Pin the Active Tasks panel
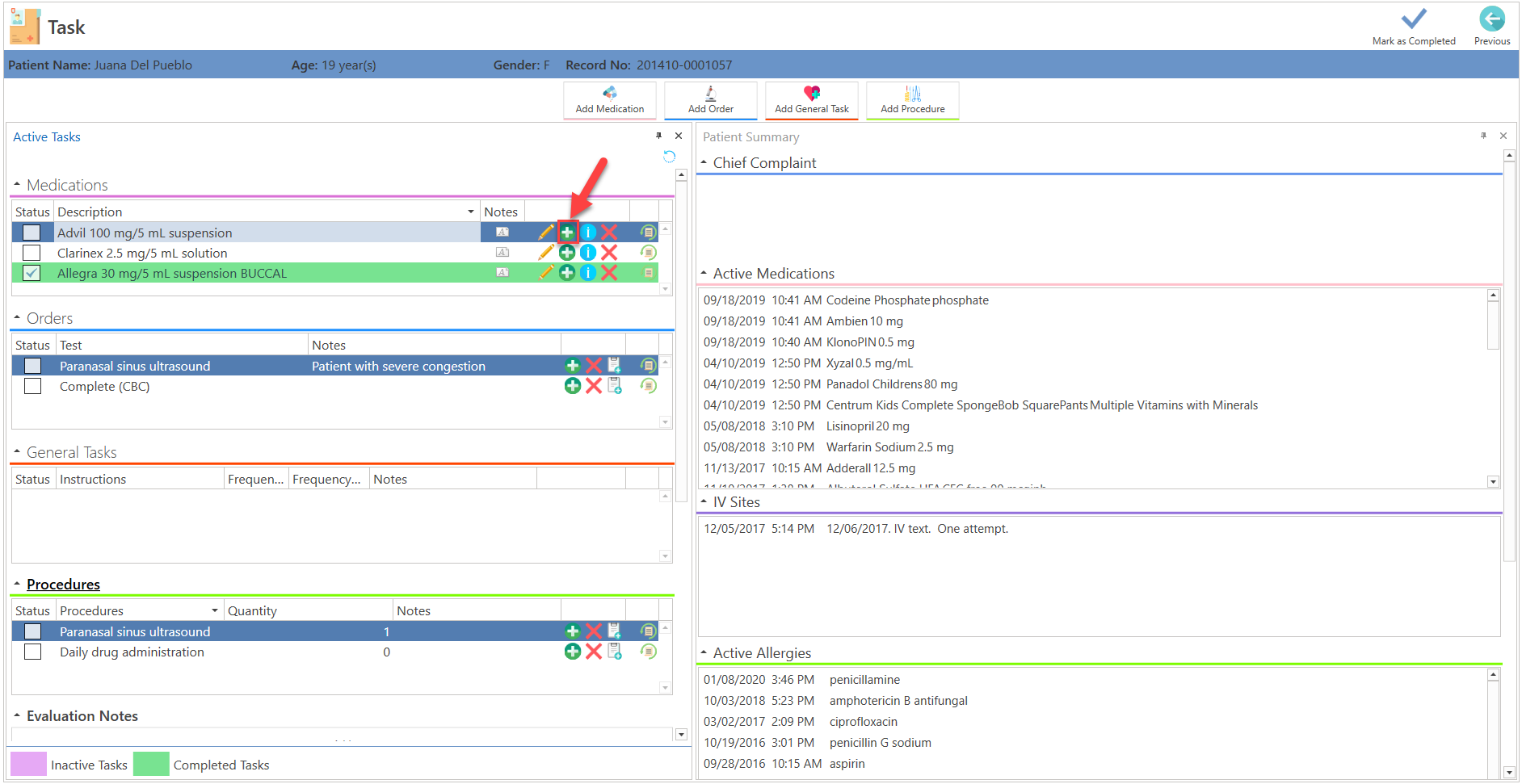 659,136
